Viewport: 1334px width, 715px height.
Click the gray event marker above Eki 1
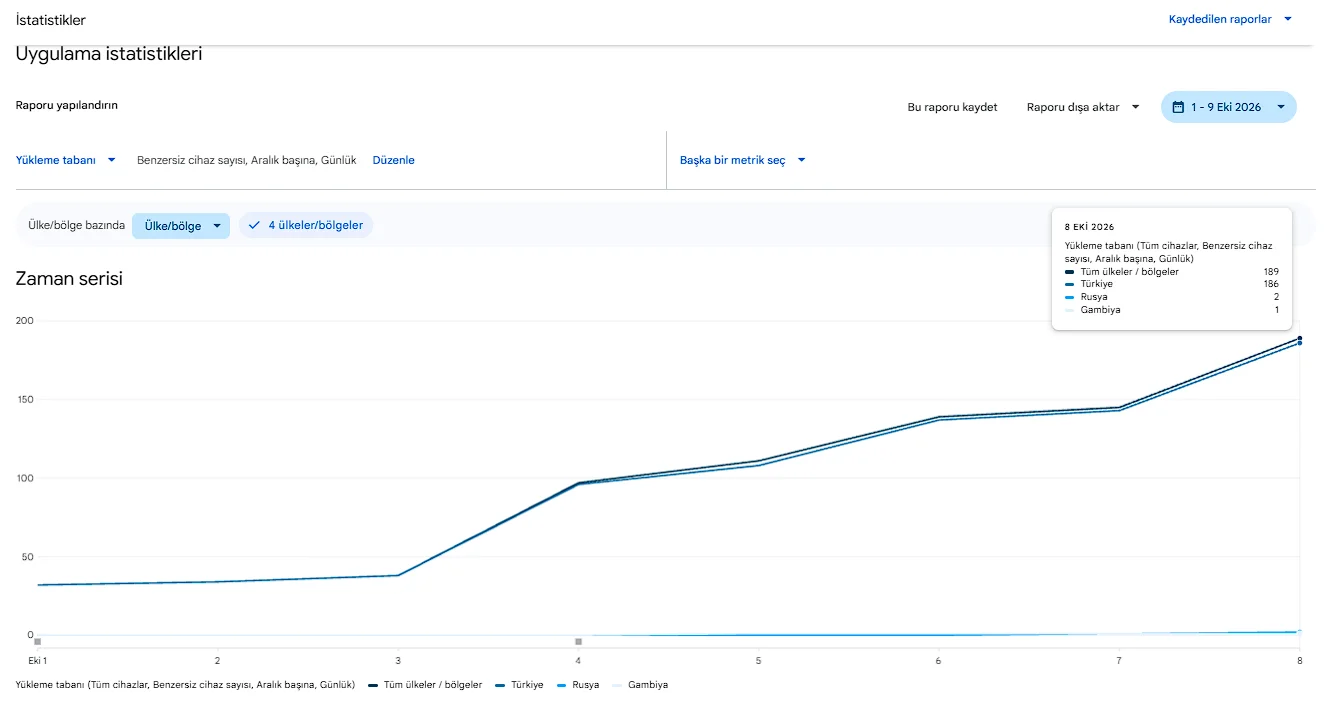(x=37, y=641)
